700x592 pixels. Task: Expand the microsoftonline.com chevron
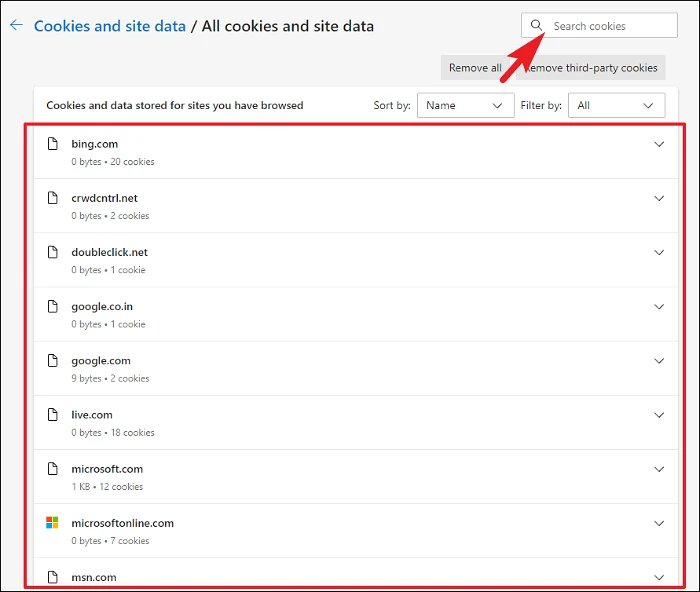[659, 523]
